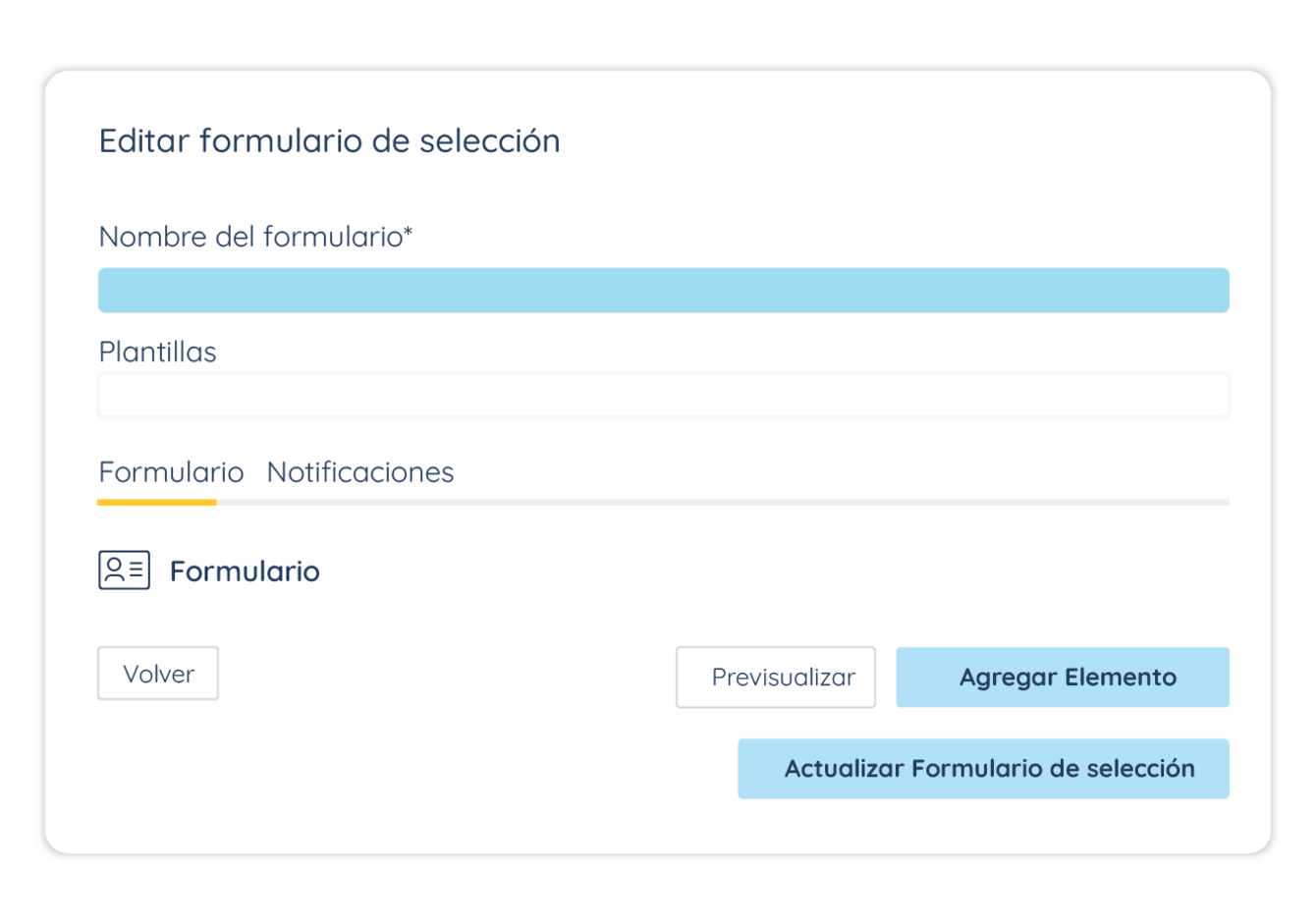Open the Plantillas dropdown field
1316x924 pixels.
(x=664, y=396)
